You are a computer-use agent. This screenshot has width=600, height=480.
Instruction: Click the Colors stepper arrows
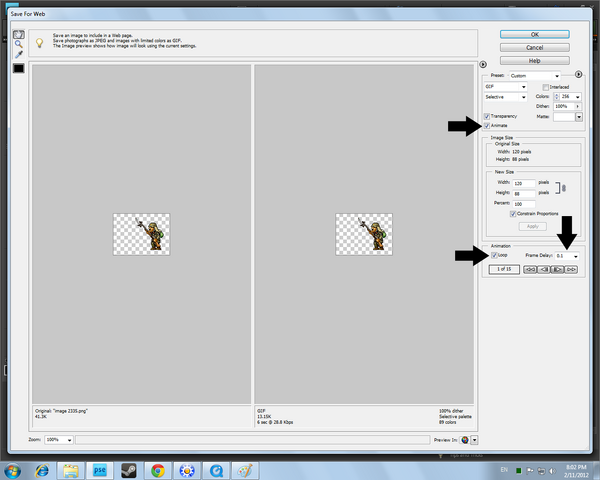557,96
